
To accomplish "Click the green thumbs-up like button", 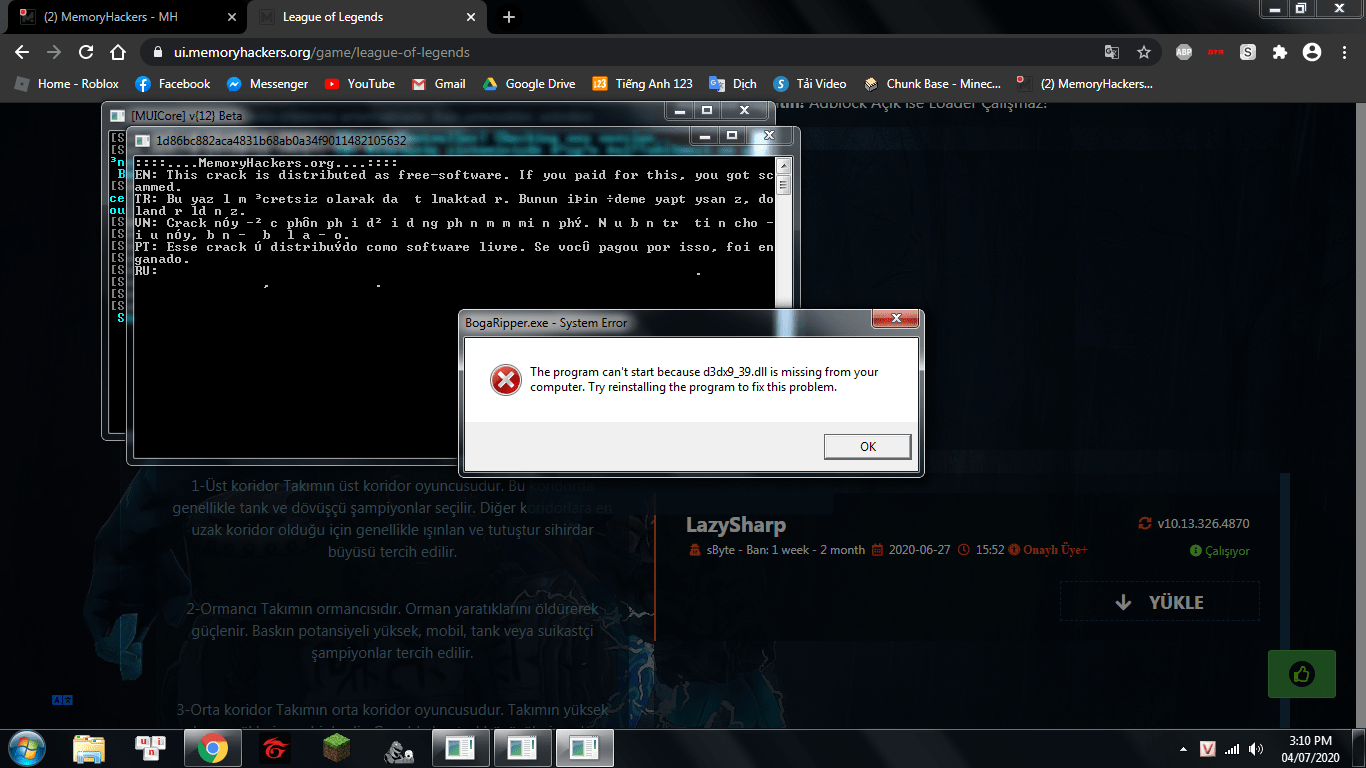I will coord(1301,674).
